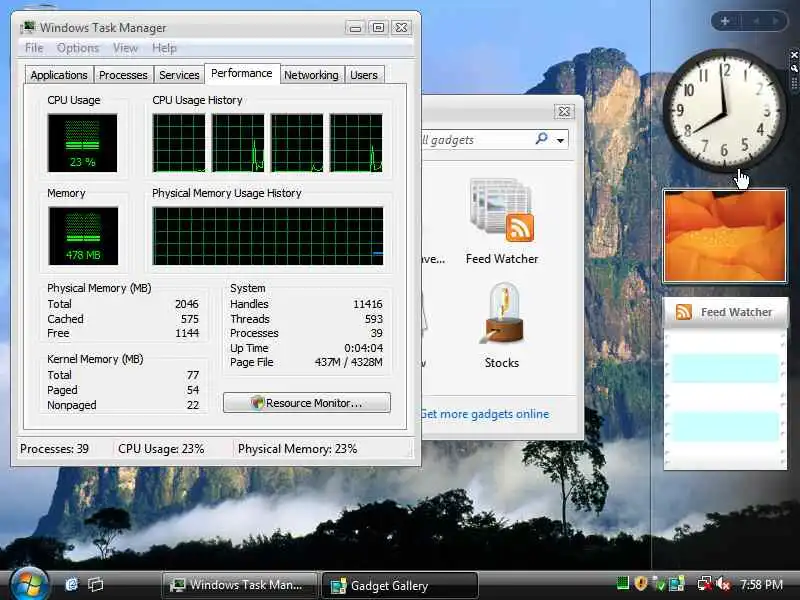Close the Gadget Gallery window

coord(564,111)
